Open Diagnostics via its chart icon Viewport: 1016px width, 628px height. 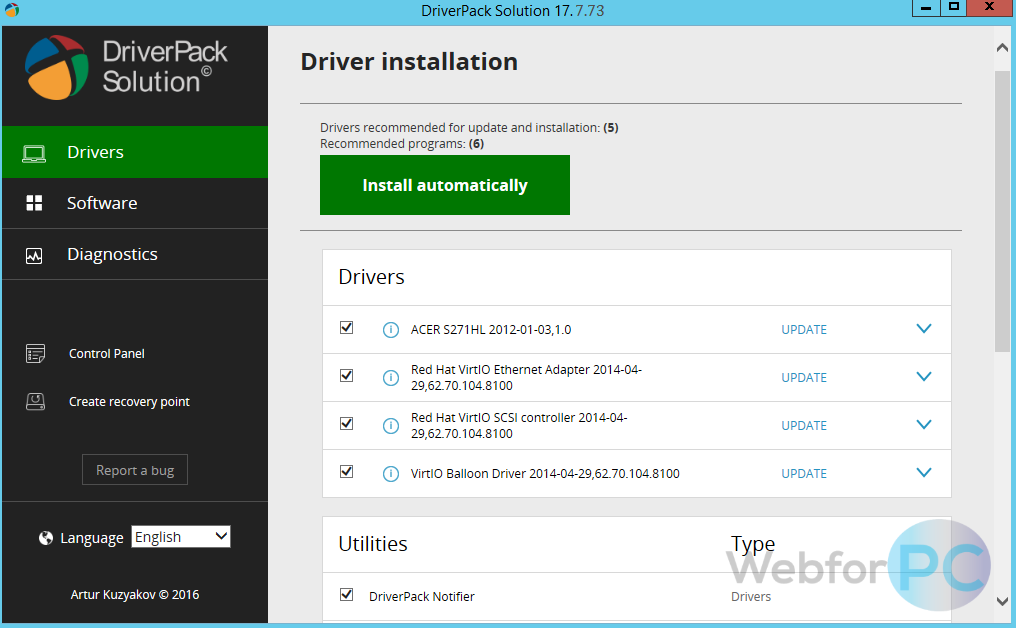pyautogui.click(x=35, y=254)
